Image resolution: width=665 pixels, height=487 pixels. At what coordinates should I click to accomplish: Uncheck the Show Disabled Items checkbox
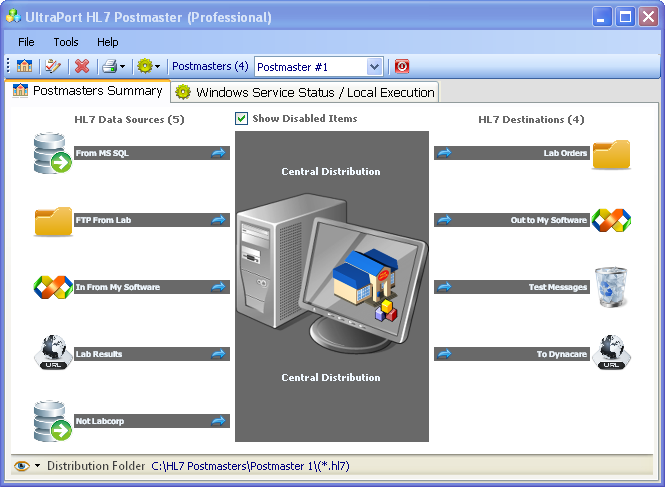[242, 119]
